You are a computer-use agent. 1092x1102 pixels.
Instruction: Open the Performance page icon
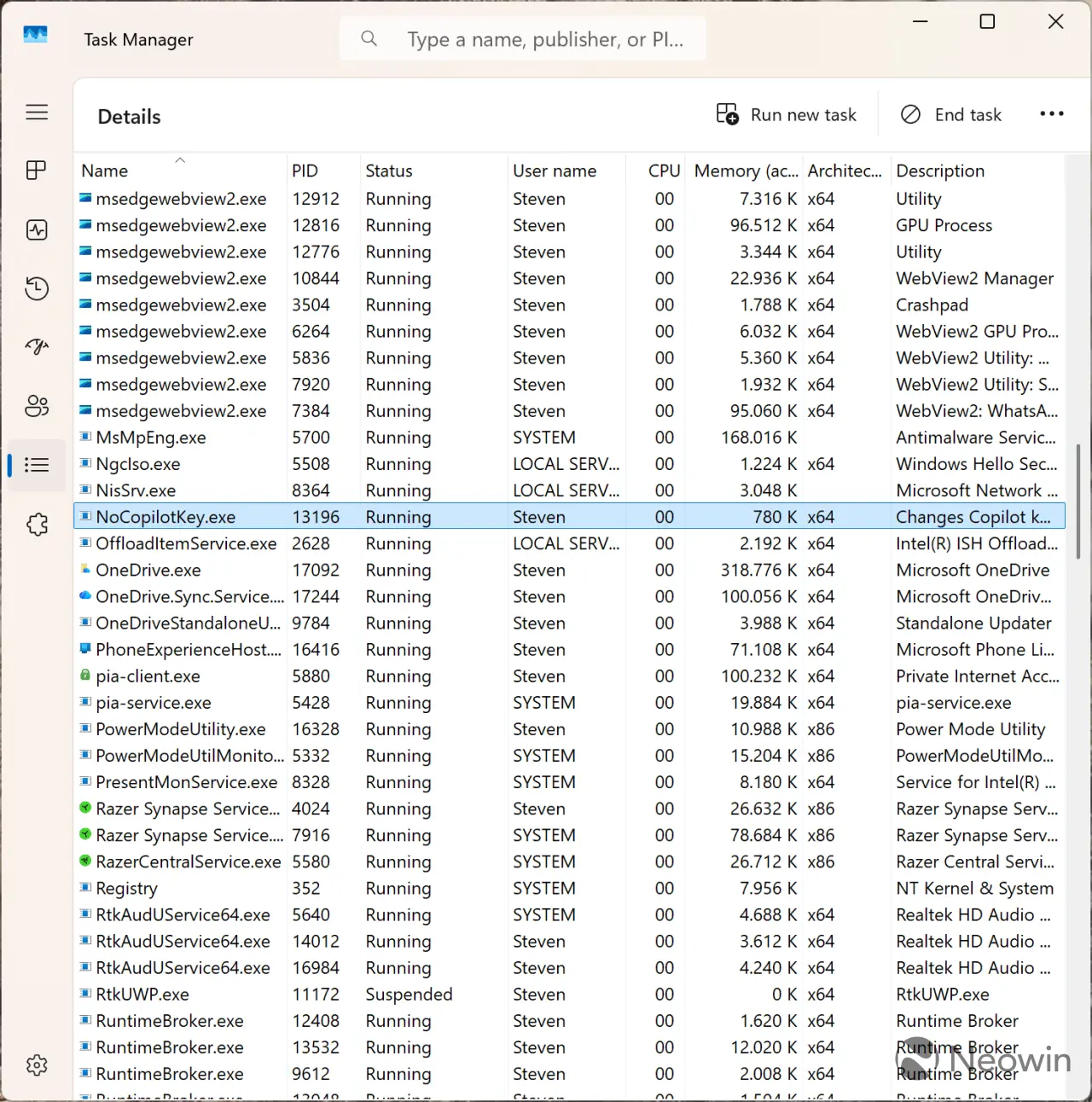[x=37, y=229]
